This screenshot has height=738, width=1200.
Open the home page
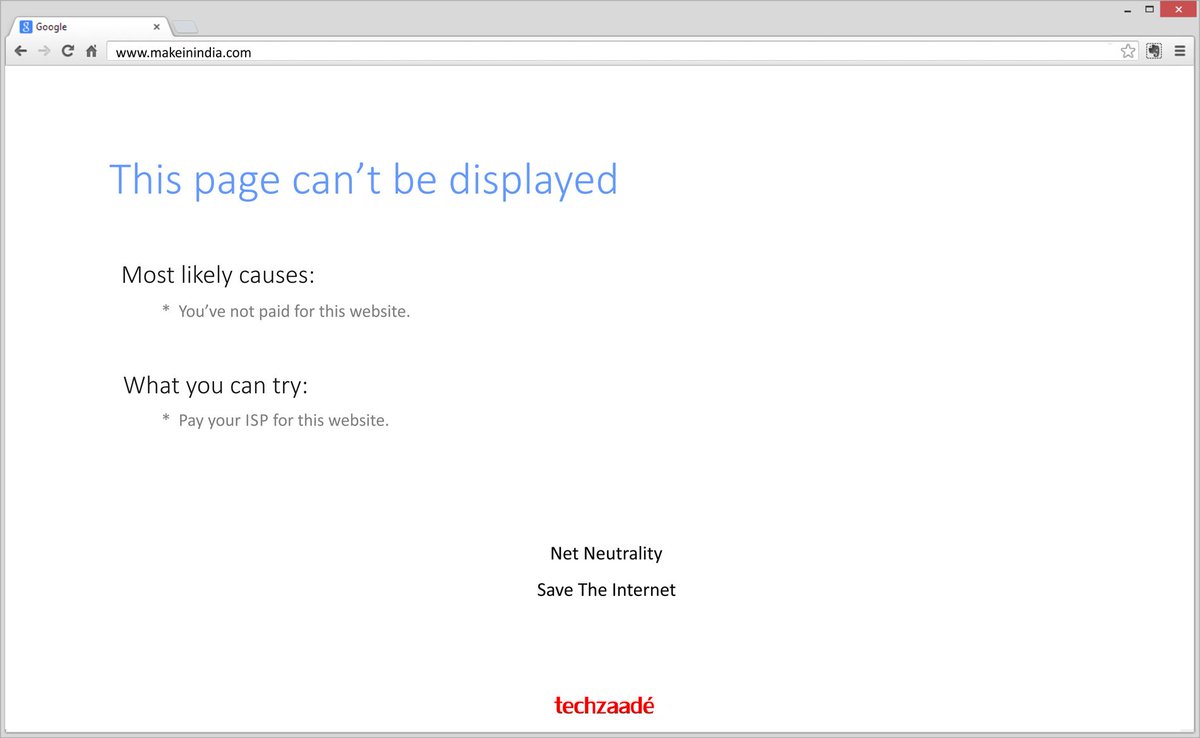tap(91, 51)
